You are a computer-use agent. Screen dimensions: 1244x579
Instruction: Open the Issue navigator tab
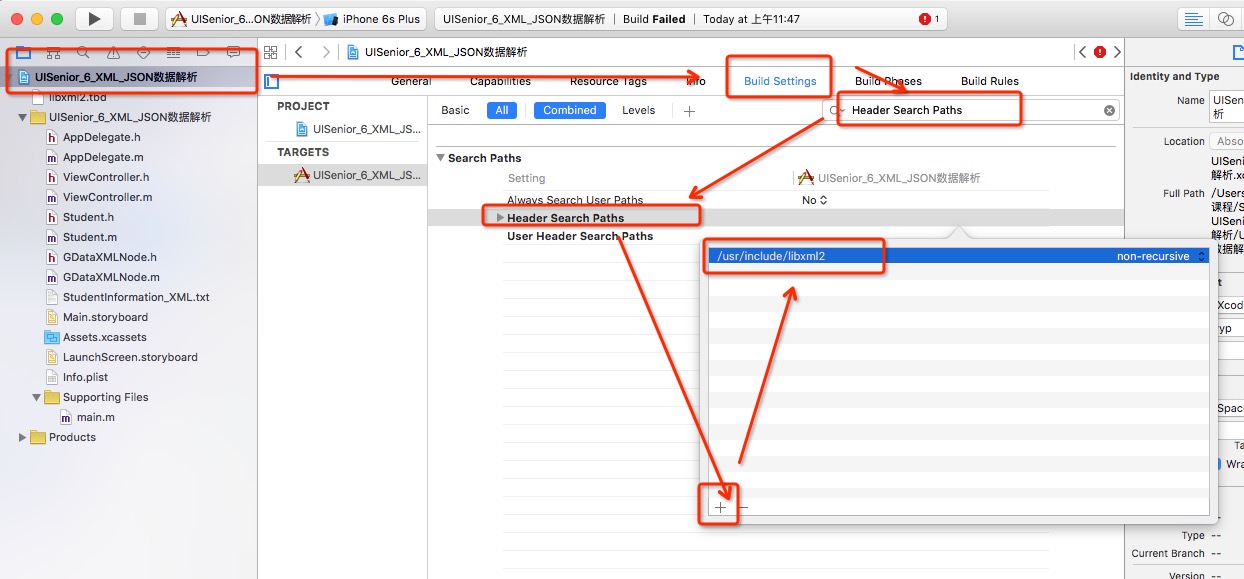113,52
